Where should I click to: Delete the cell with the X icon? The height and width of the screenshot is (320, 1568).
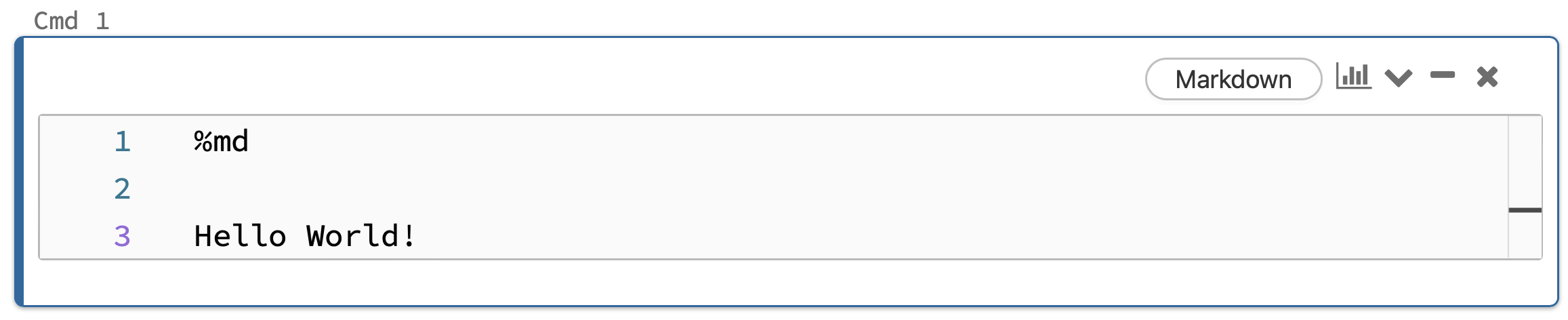tap(1487, 77)
